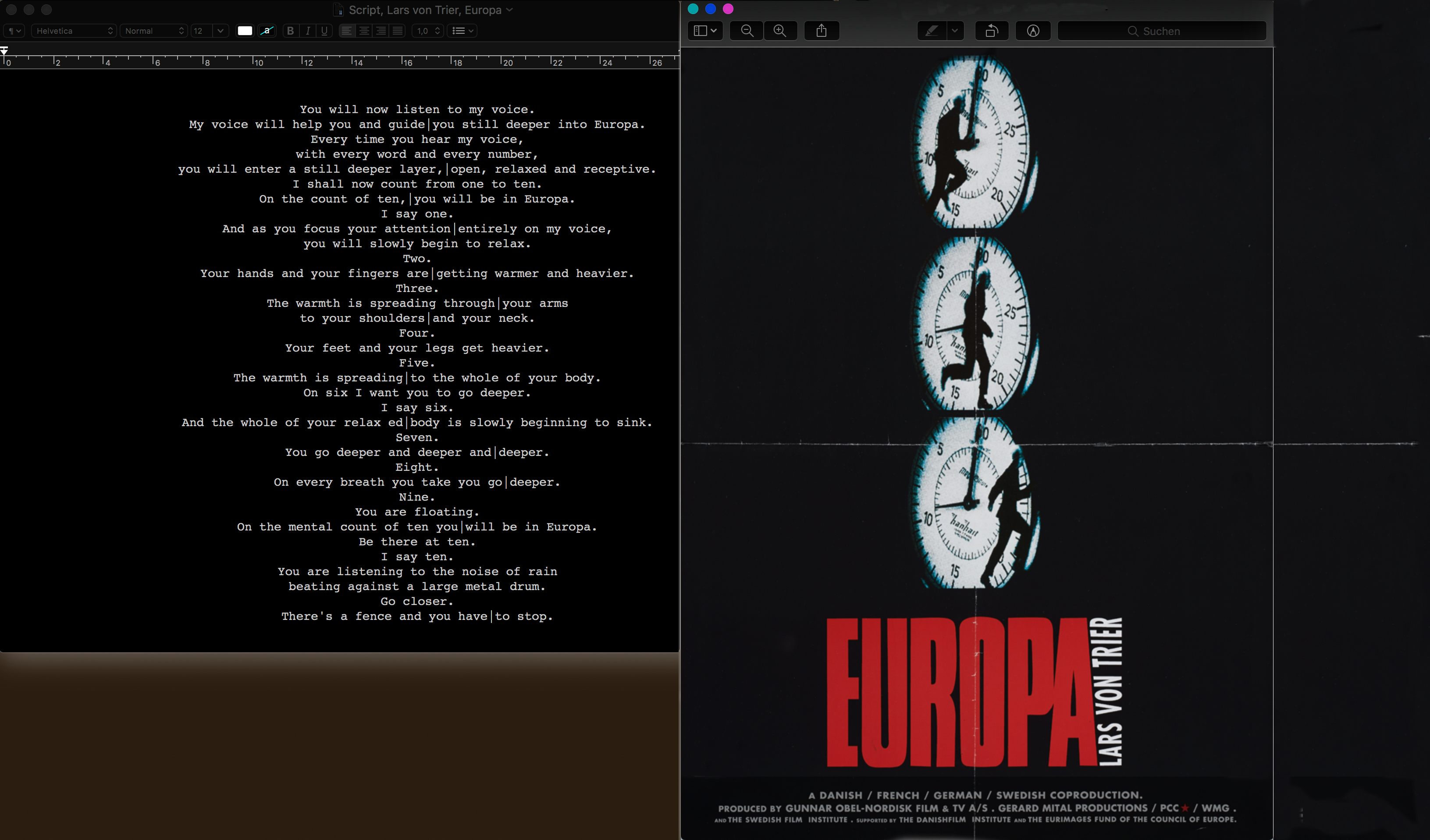Click the line 'You are floating.'
The height and width of the screenshot is (840, 1430).
click(417, 512)
